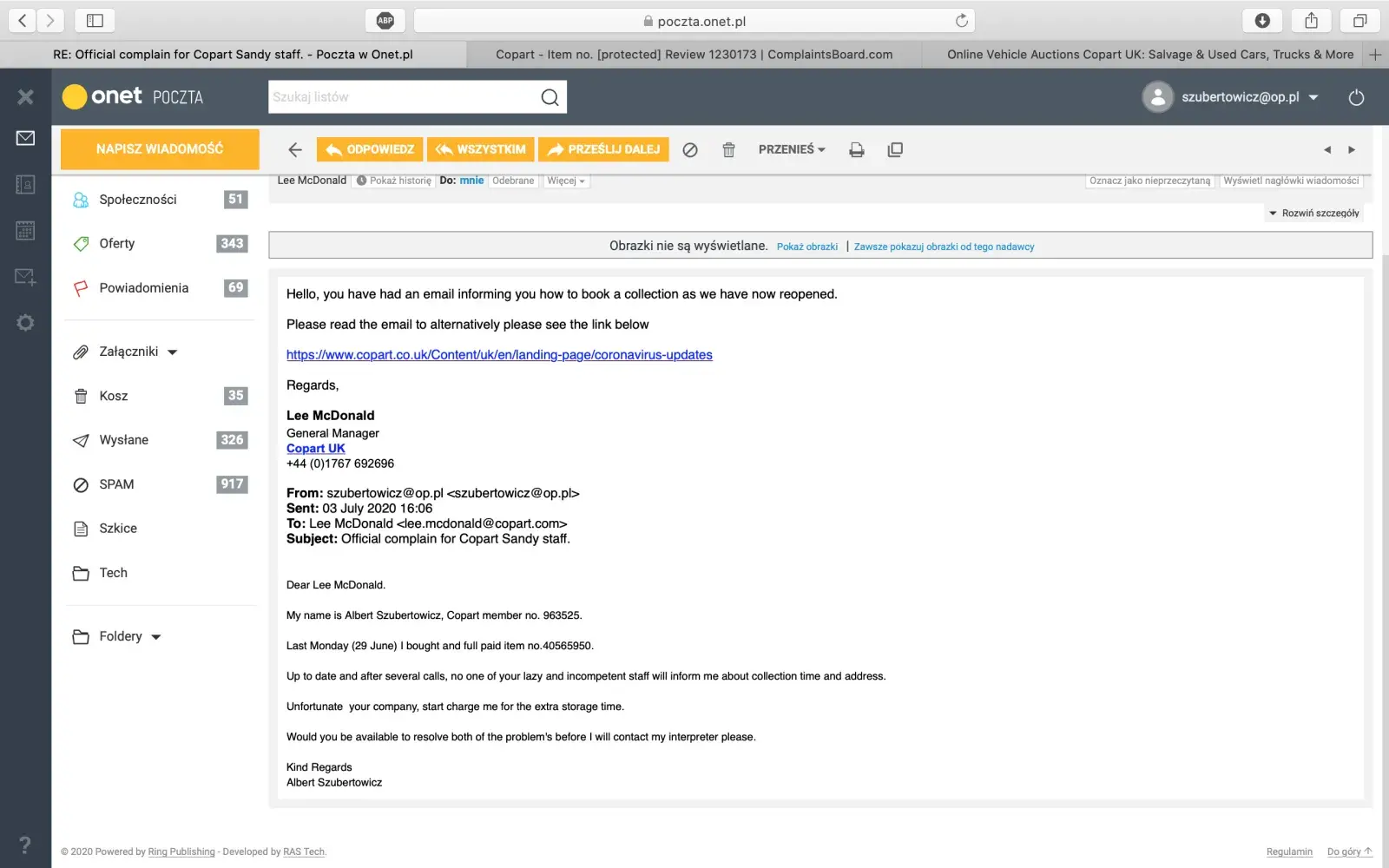Open the szubertowicz@op.pl account dropdown

[1313, 97]
